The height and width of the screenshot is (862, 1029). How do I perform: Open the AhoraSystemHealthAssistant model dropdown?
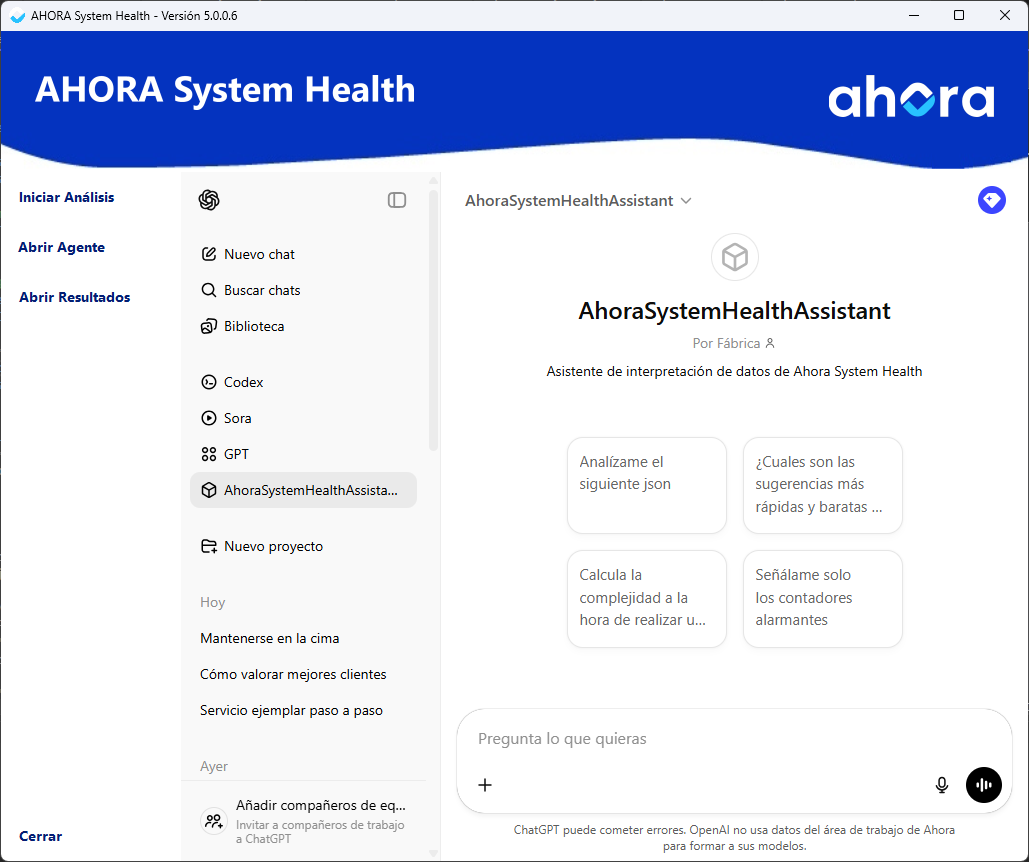click(x=578, y=200)
